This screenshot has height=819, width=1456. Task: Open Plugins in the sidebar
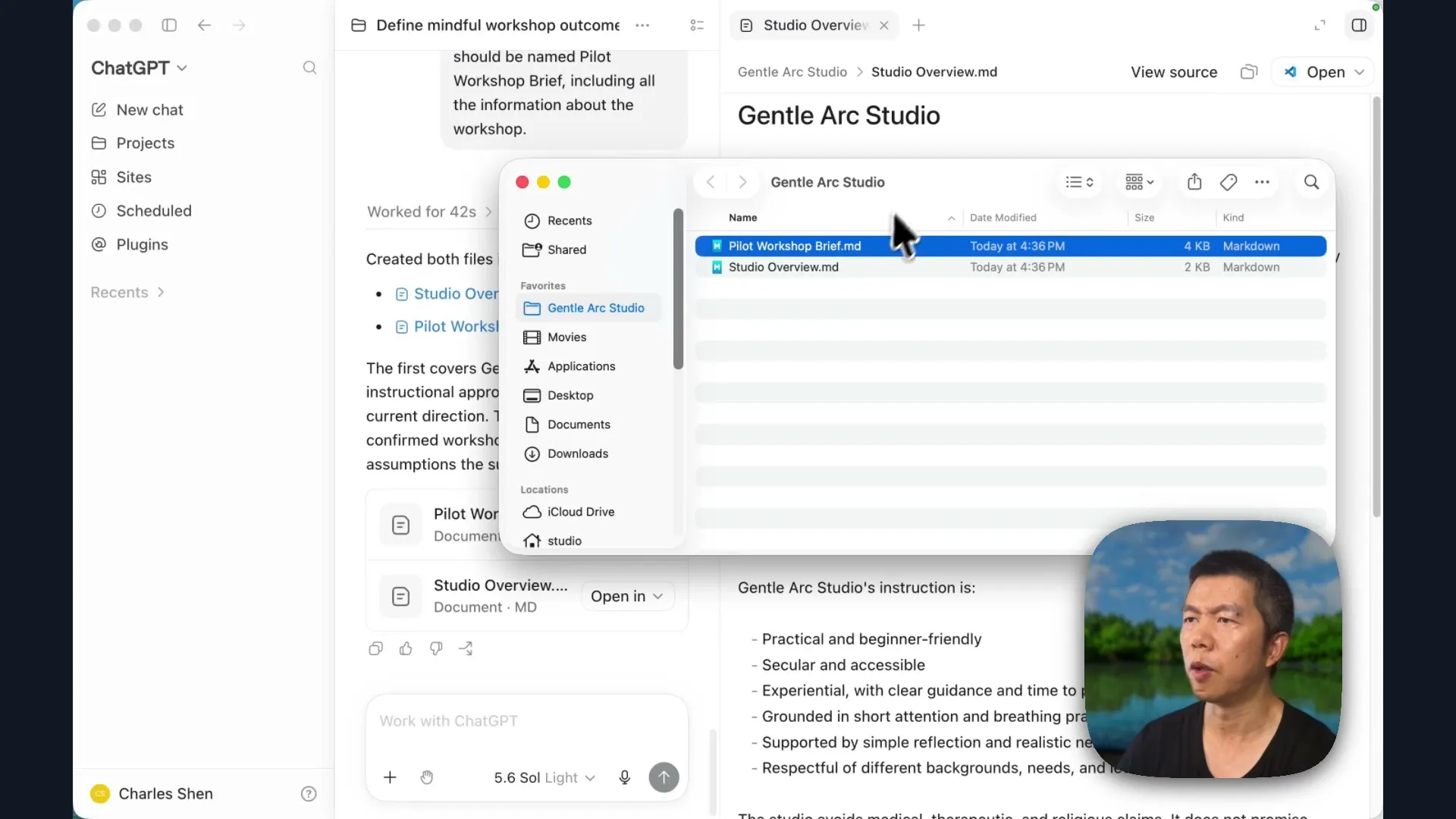click(142, 244)
